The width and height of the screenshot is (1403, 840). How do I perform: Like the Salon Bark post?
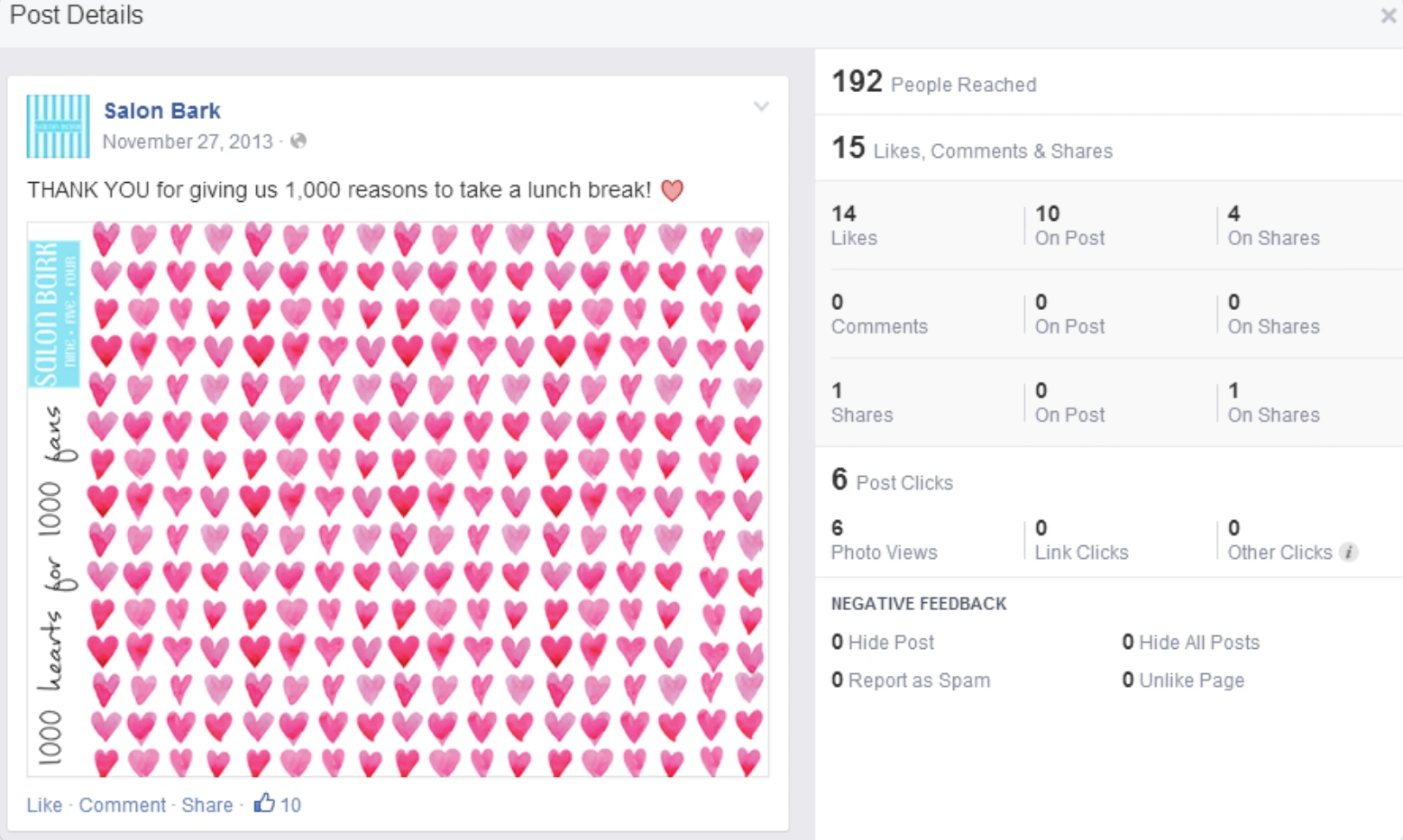tap(44, 805)
